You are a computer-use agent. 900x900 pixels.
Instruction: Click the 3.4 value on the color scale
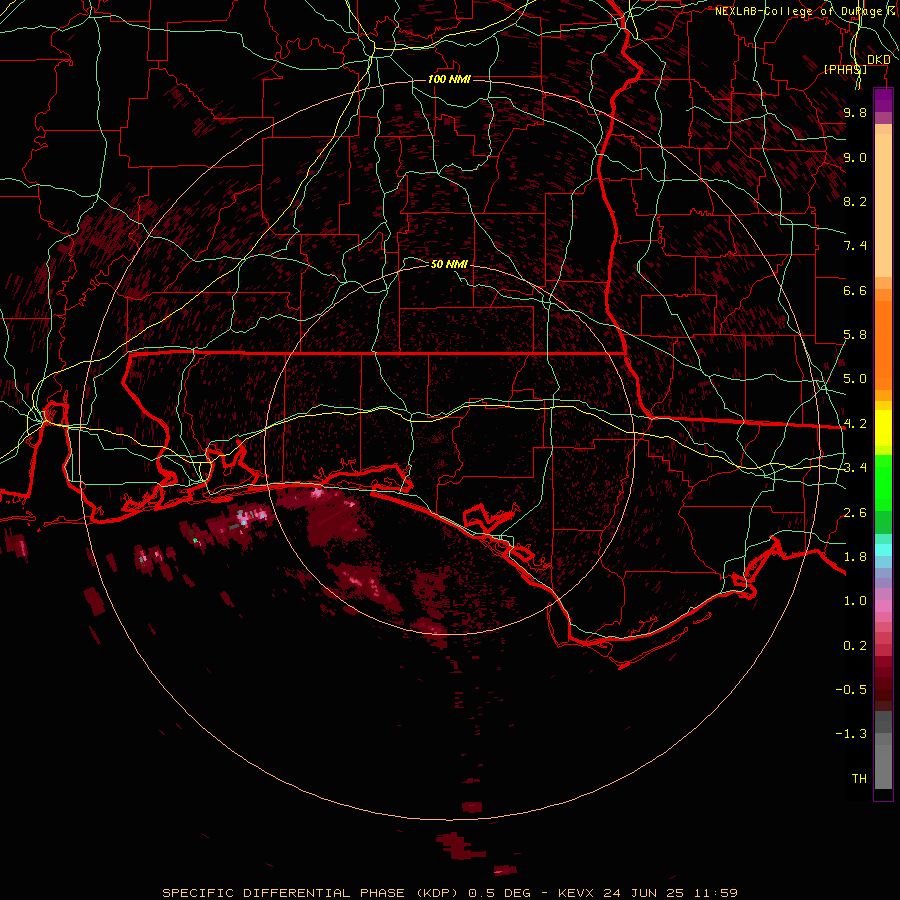[x=855, y=468]
